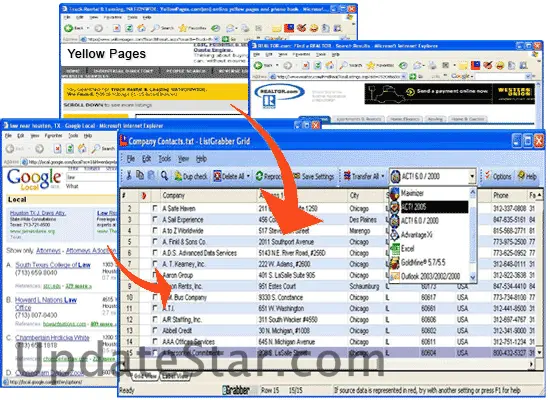Viewport: 550px width, 400px height.
Task: Click the Search icon in Google Local window
Action: (103, 148)
